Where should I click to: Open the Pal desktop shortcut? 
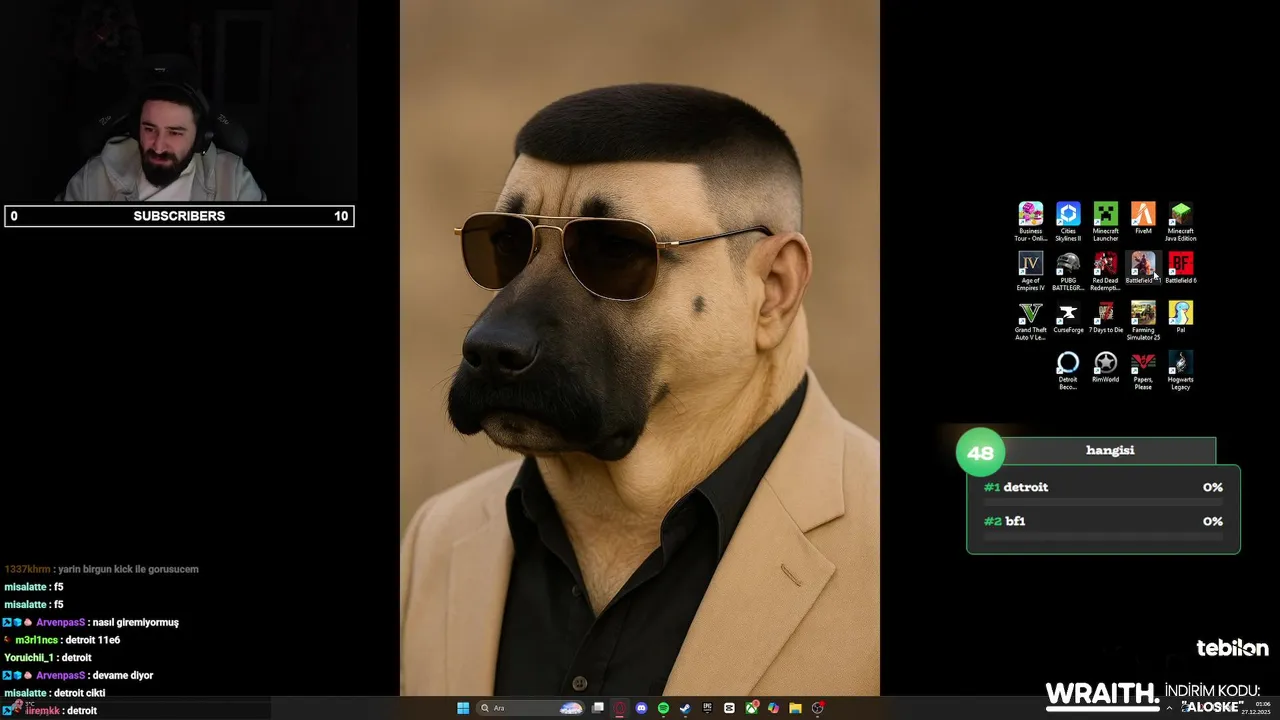[1181, 317]
